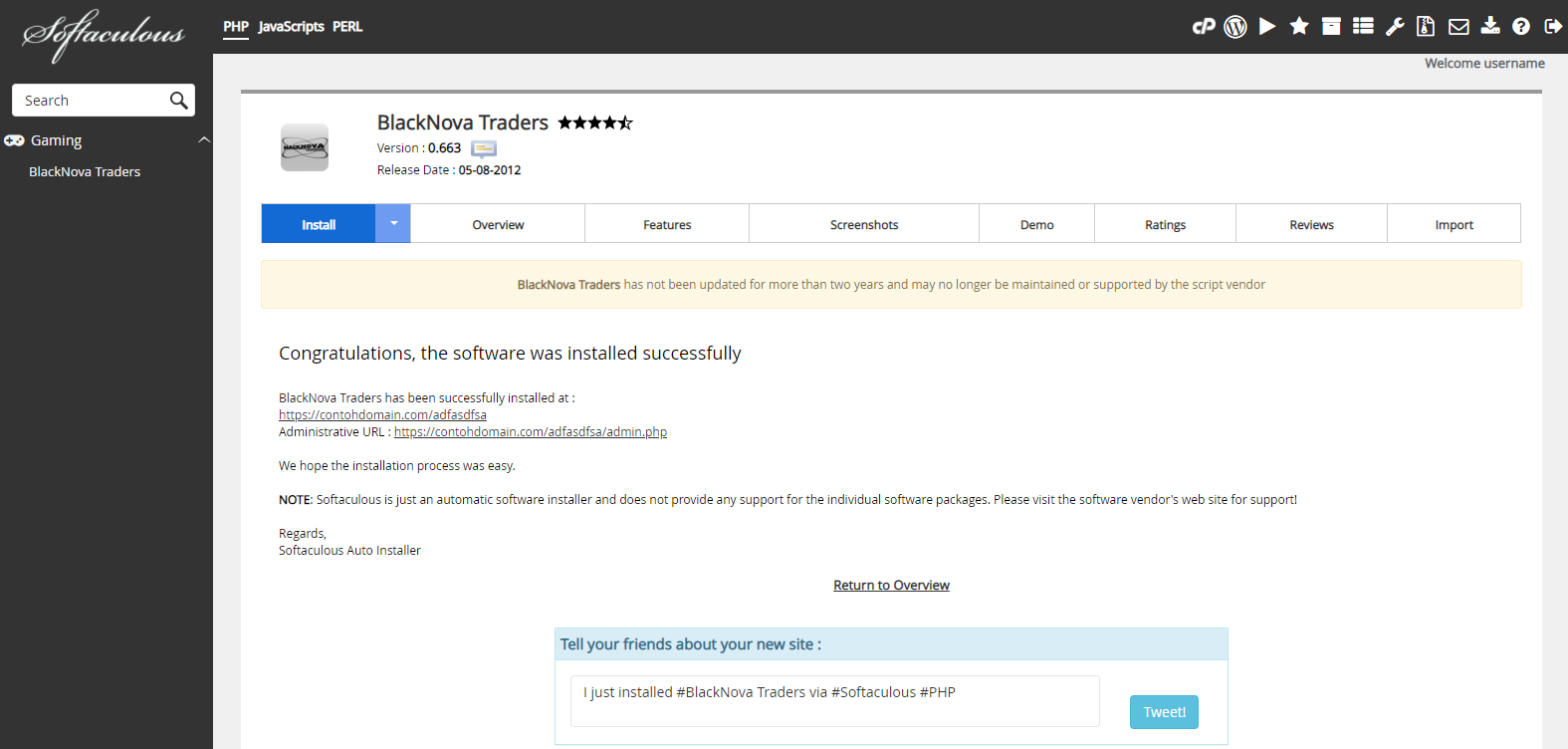The height and width of the screenshot is (749, 1568).
Task: Collapse the Gaming category in sidebar
Action: coord(204,140)
